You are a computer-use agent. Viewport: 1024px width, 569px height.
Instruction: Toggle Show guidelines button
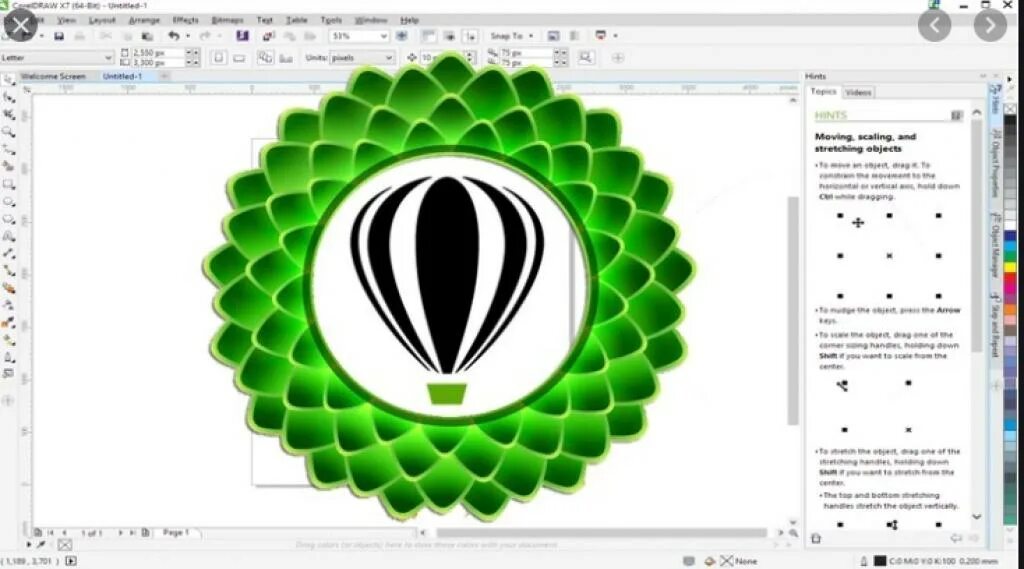click(471, 36)
